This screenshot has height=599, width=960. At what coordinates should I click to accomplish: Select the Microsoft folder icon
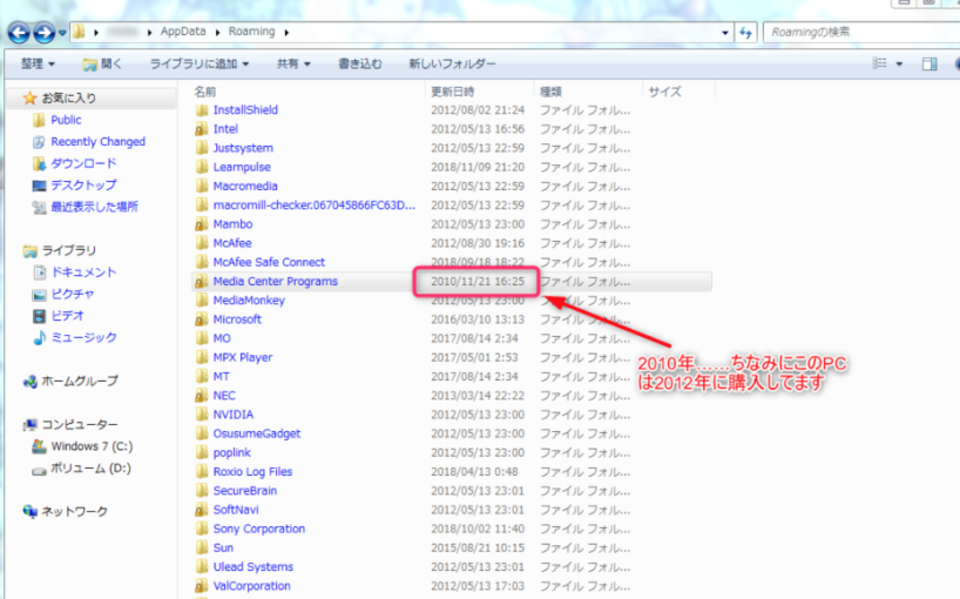(x=201, y=320)
